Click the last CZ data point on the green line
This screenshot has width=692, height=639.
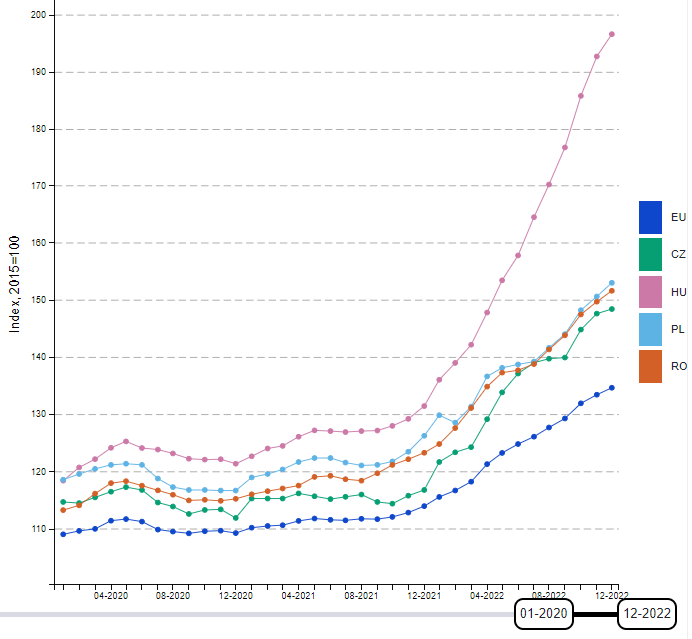click(612, 309)
